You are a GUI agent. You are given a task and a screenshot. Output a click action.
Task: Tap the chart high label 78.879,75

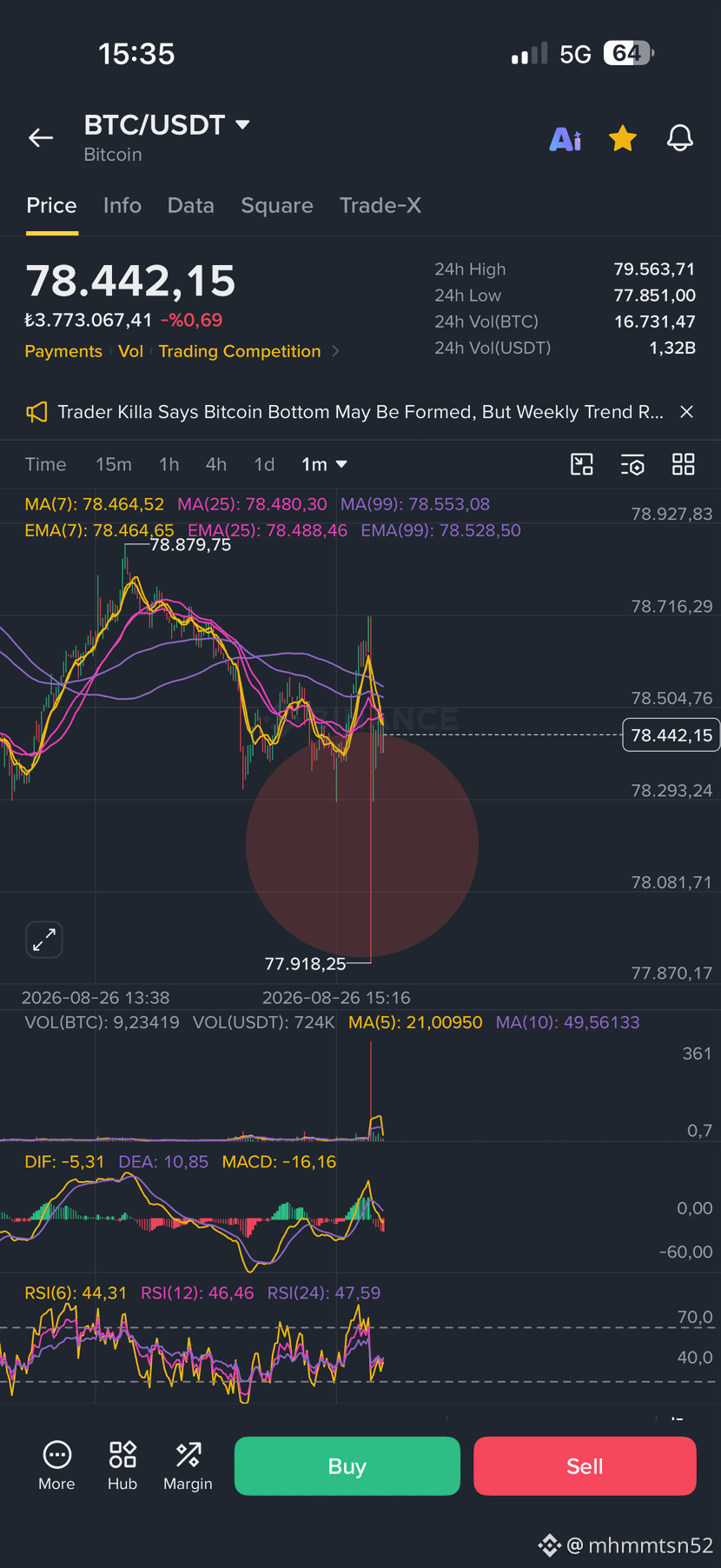coord(190,545)
